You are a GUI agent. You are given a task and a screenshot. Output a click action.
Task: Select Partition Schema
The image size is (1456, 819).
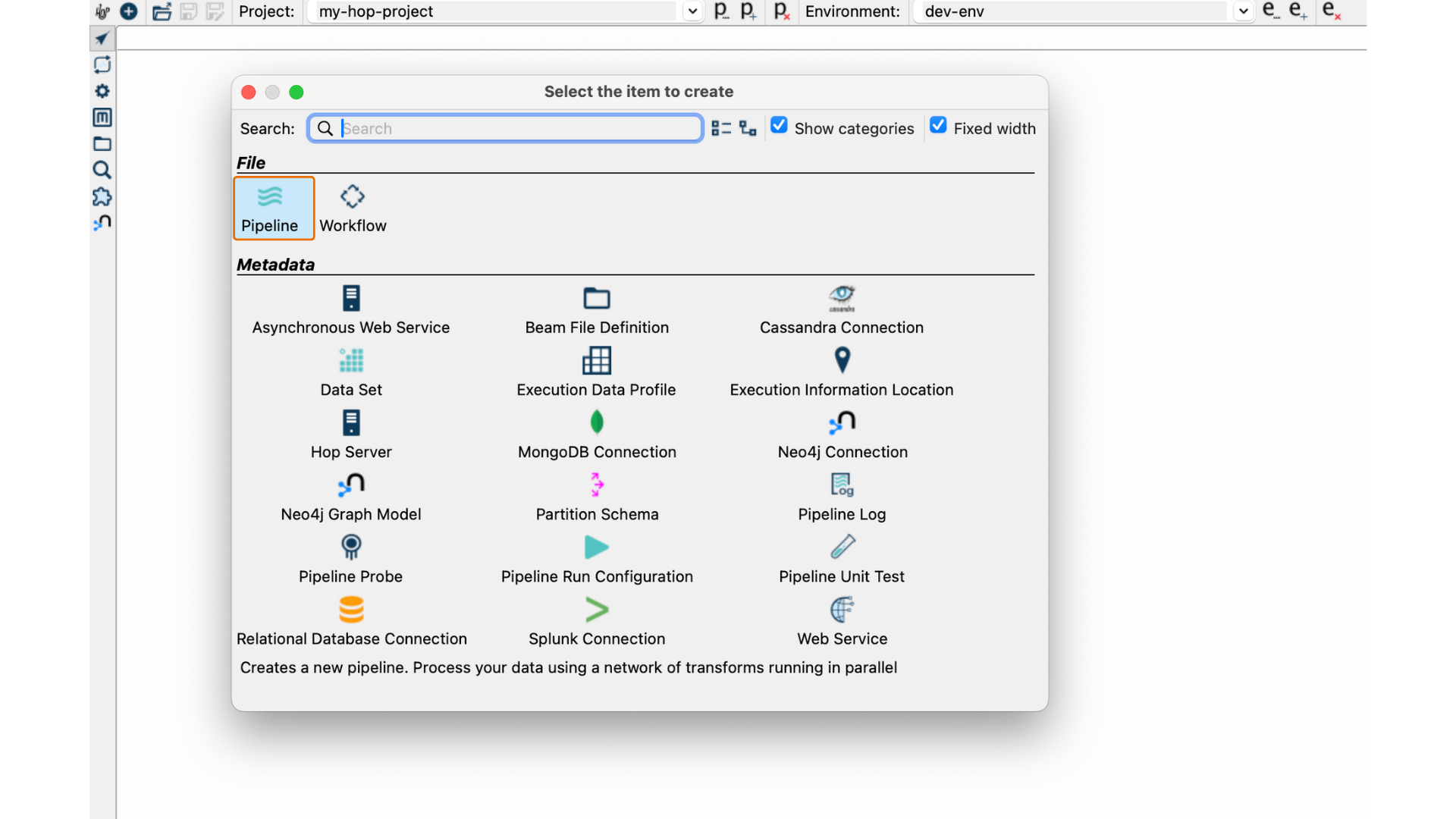click(x=597, y=497)
